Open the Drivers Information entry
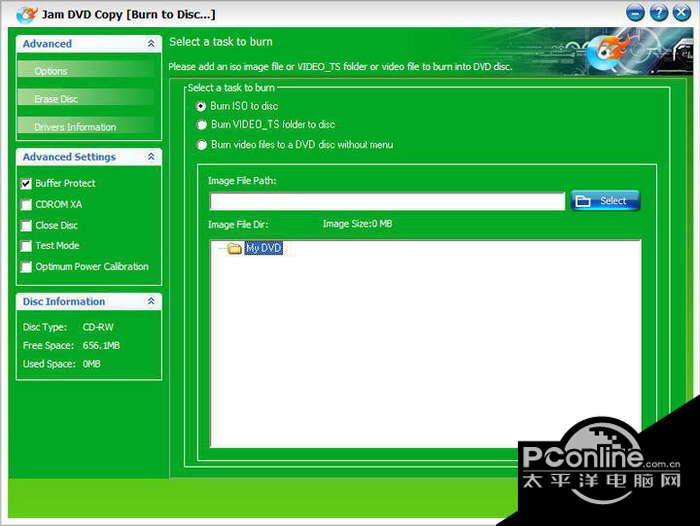Image resolution: width=700 pixels, height=526 pixels. pyautogui.click(x=86, y=126)
